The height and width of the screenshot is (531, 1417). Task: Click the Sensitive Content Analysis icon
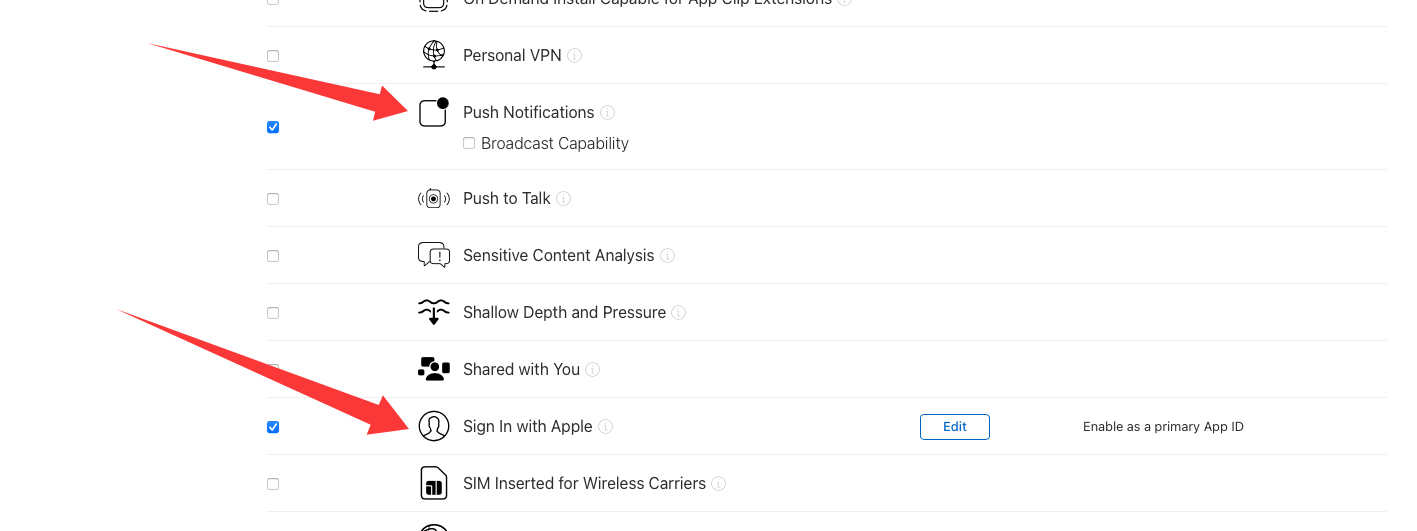tap(433, 255)
